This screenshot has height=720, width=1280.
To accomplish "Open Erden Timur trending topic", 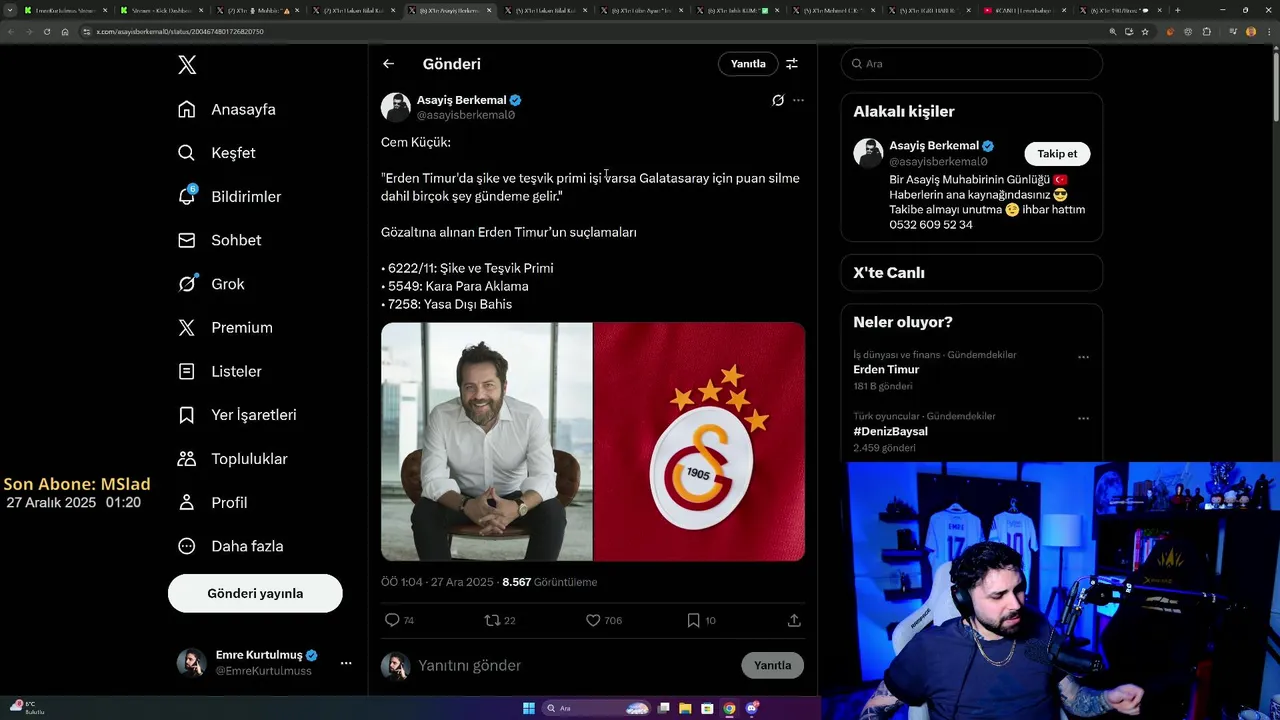I will click(x=886, y=370).
